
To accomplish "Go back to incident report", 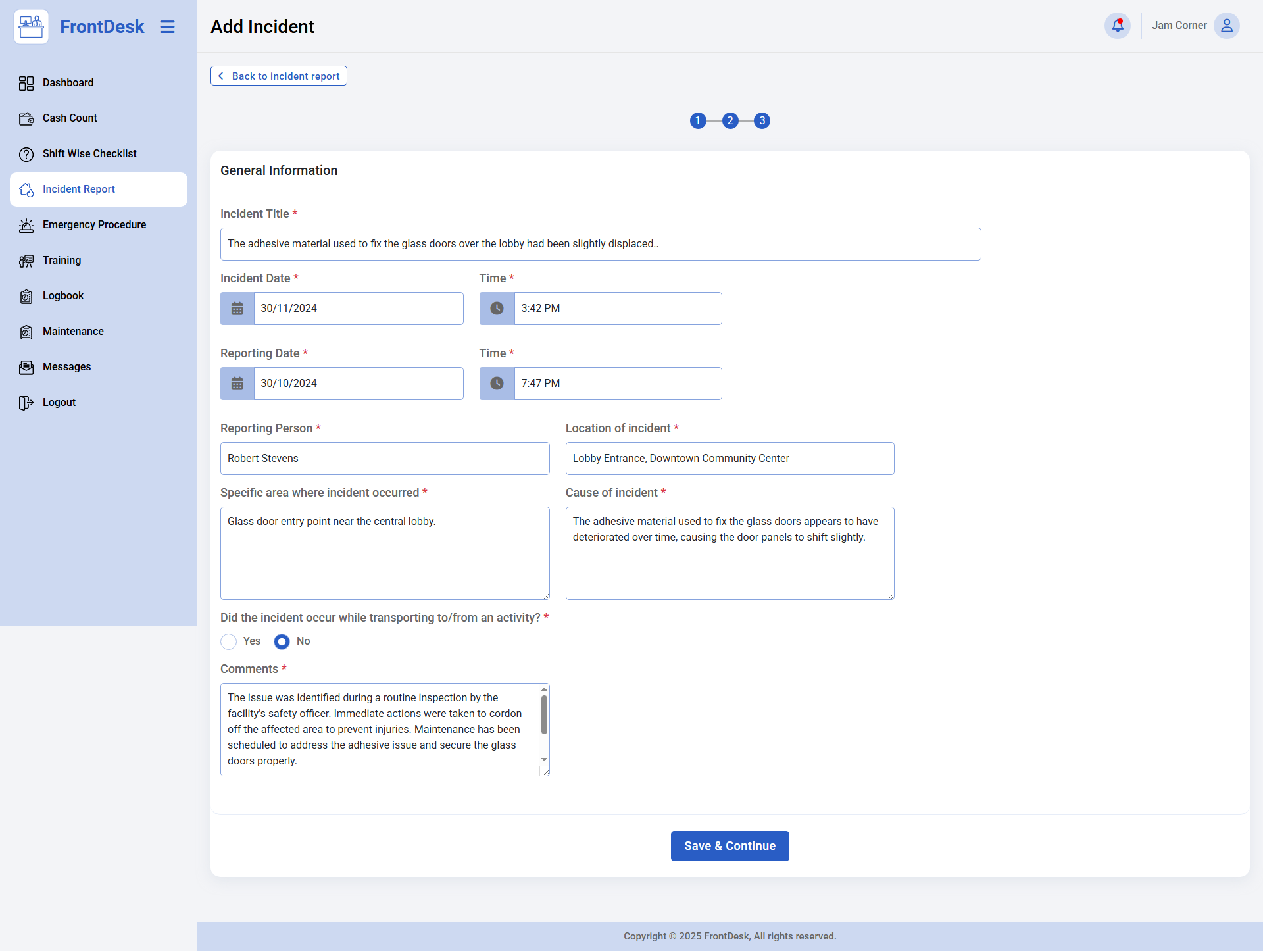I will [x=279, y=76].
